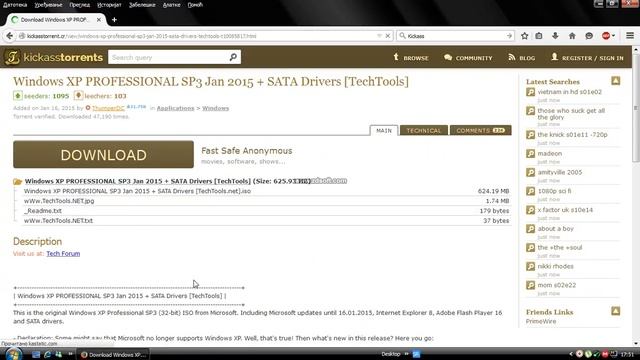Image resolution: width=640 pixels, height=360 pixels.
Task: Open the BROWSE section
Action: pyautogui.click(x=411, y=58)
